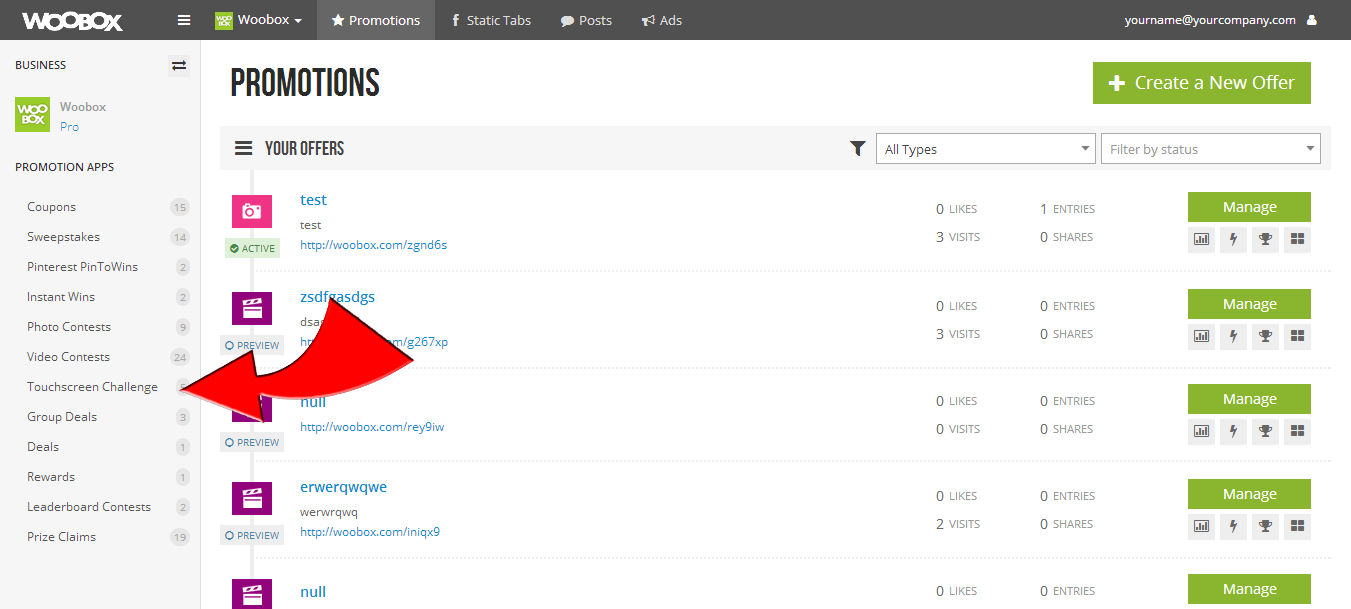
Task: Click Manage for the erwerqwqe offer
Action: coord(1249,494)
